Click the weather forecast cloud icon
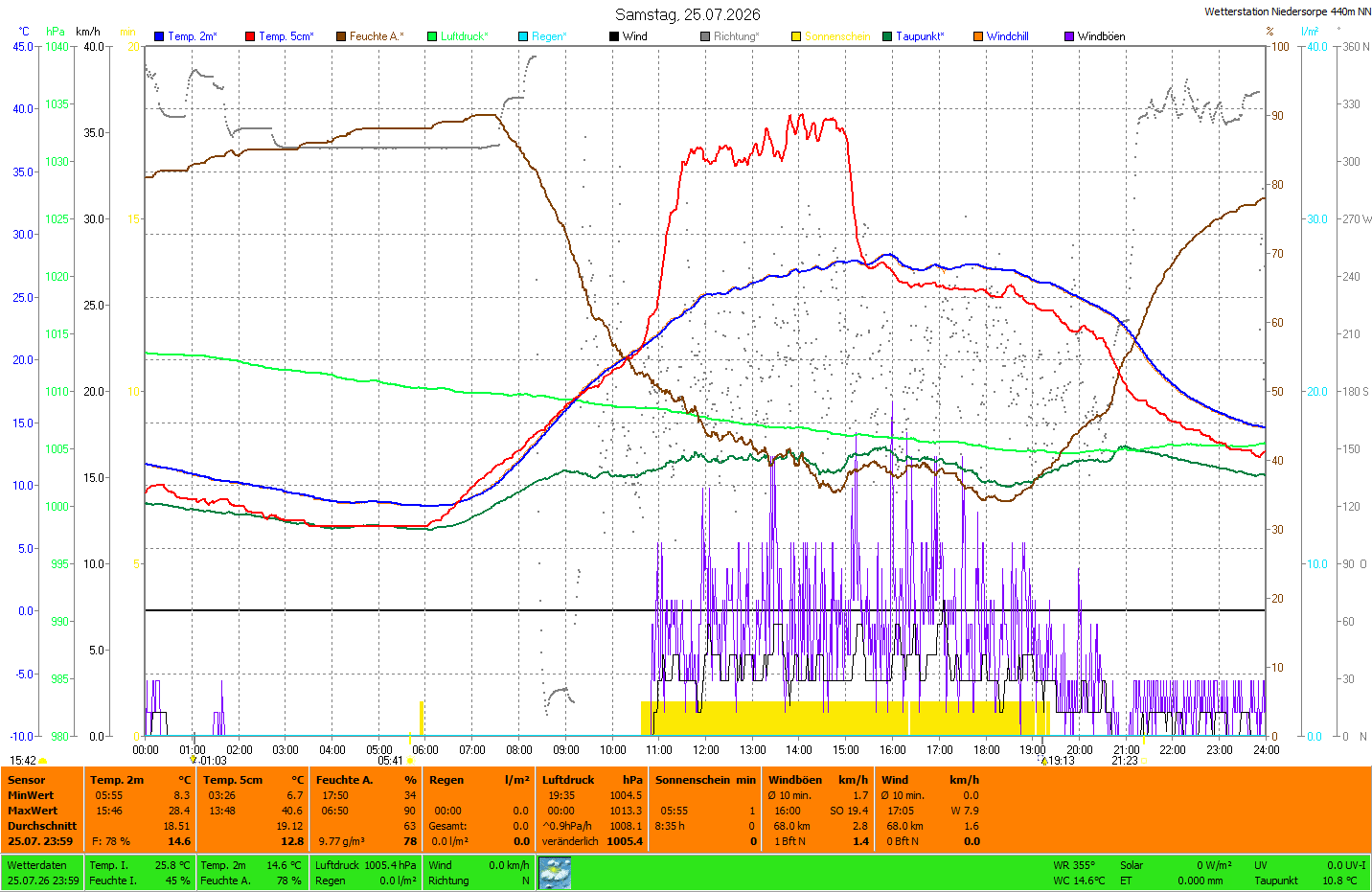 (x=555, y=873)
